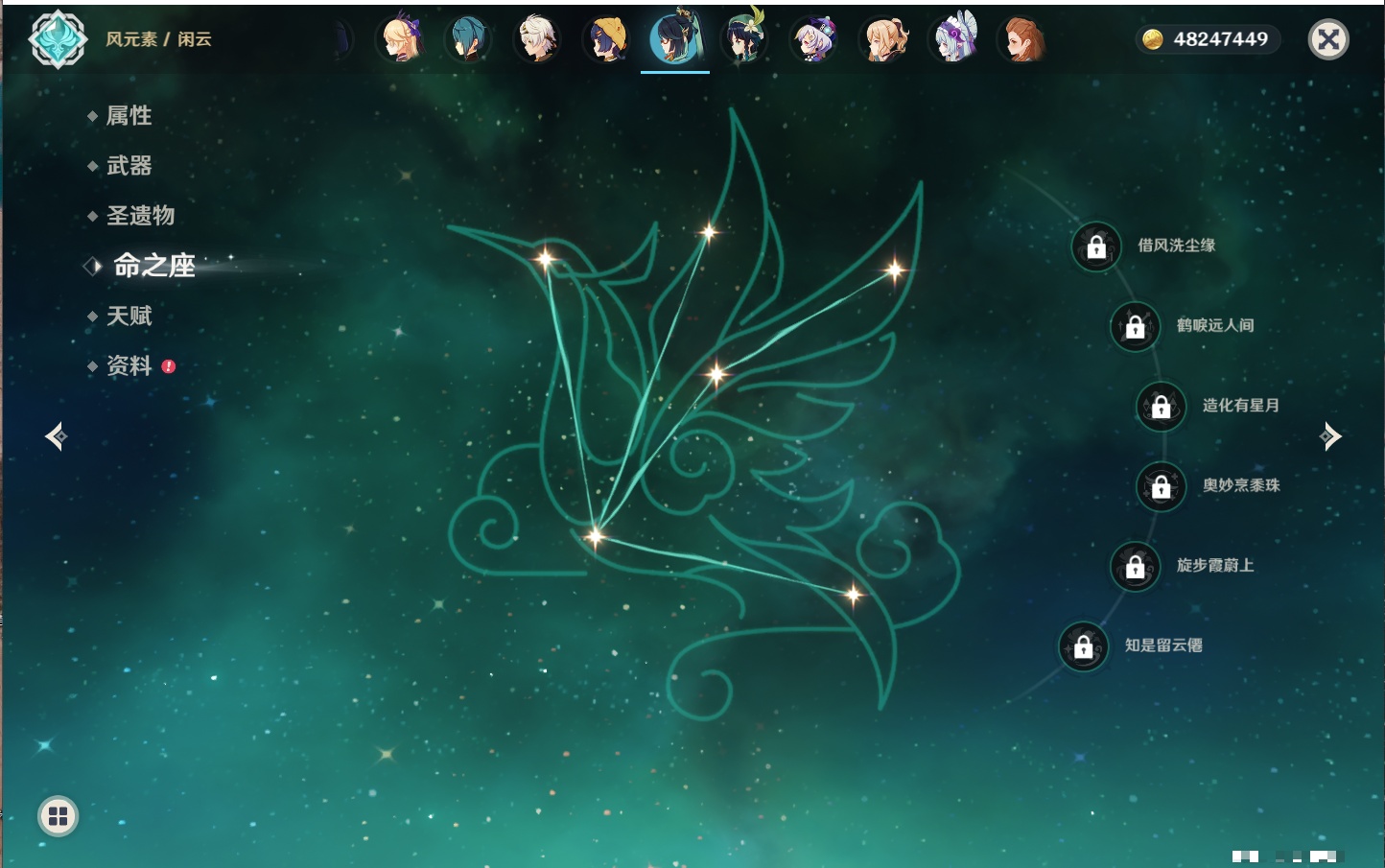Click the 旋步霞蔚上 constellation name
Image resolution: width=1385 pixels, height=868 pixels.
[x=1215, y=565]
